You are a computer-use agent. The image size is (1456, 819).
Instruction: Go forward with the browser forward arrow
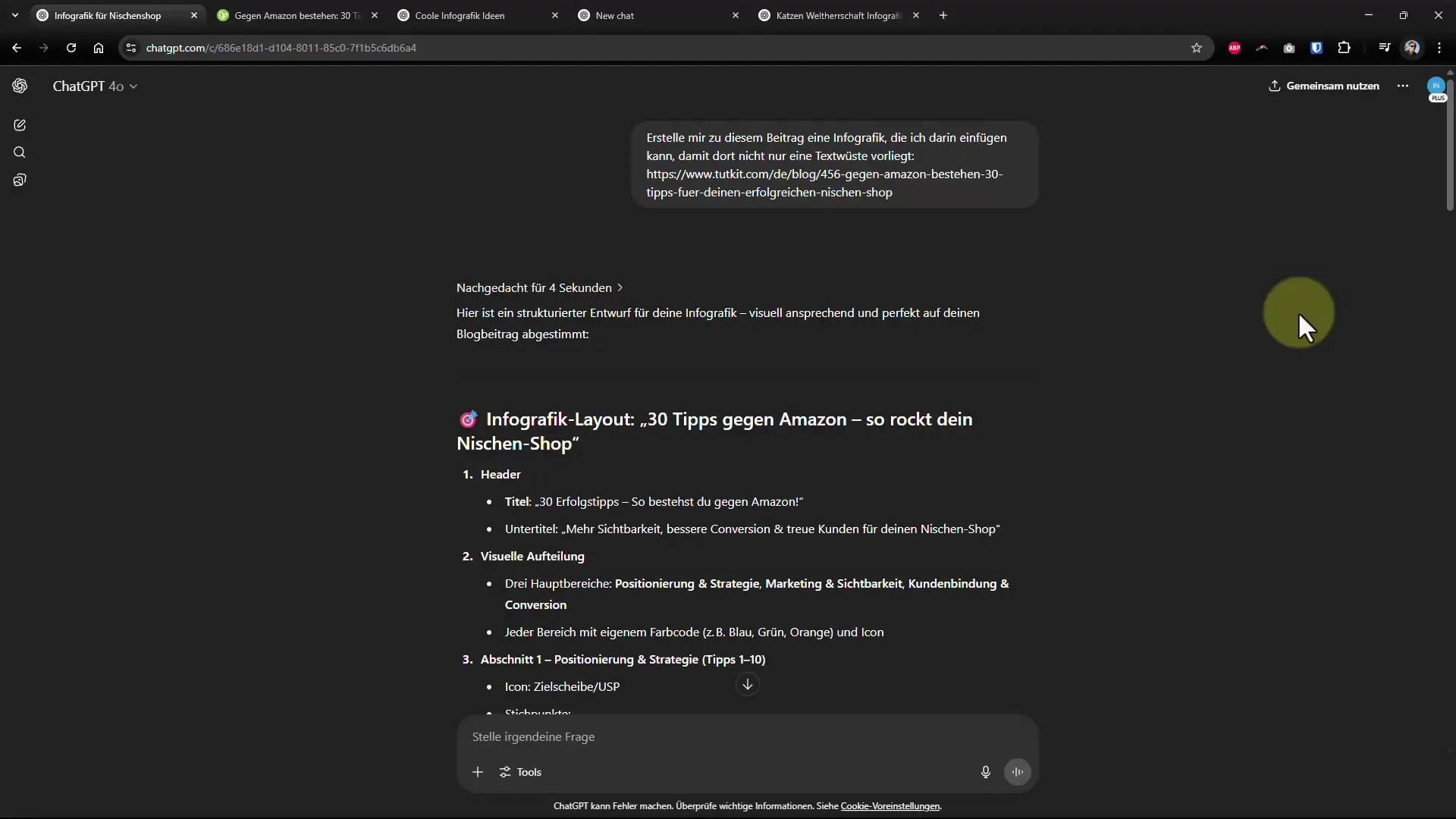coord(44,48)
